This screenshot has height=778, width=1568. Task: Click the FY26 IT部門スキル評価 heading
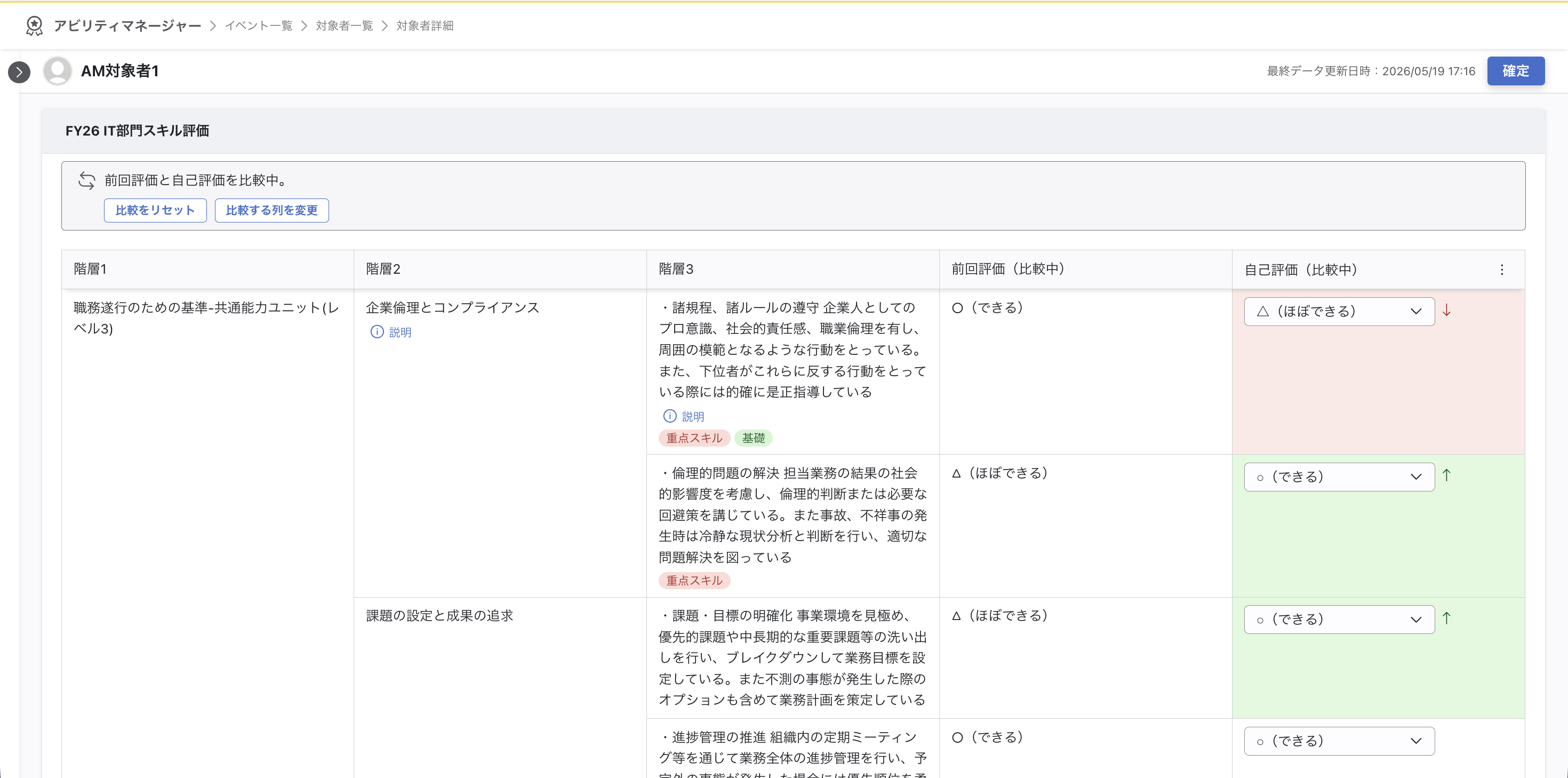(137, 130)
